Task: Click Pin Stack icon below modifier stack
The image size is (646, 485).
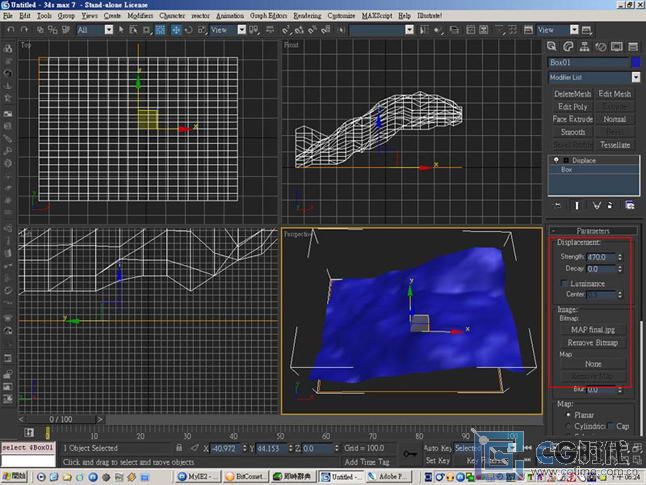Action: click(x=558, y=205)
